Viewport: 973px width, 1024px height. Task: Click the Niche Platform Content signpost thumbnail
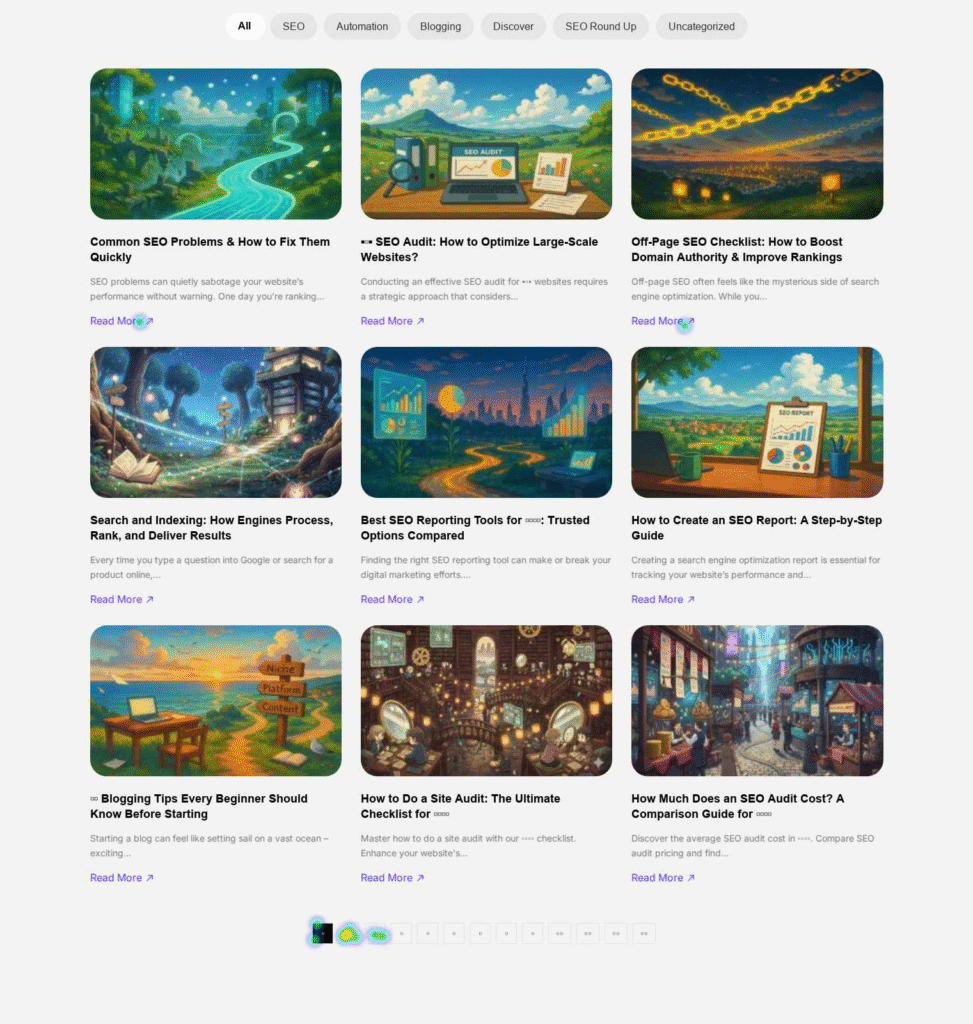click(215, 701)
